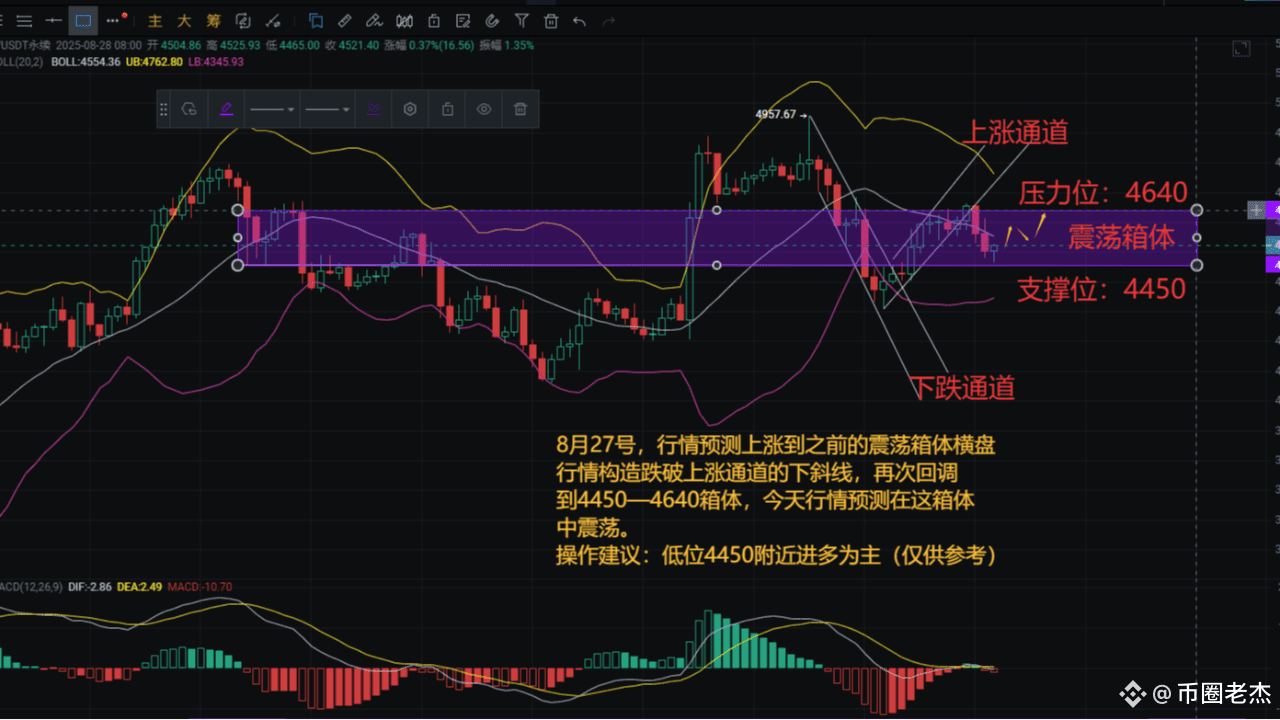1280x720 pixels.
Task: Click the top-left handle of purple rectangle
Action: tap(237, 210)
